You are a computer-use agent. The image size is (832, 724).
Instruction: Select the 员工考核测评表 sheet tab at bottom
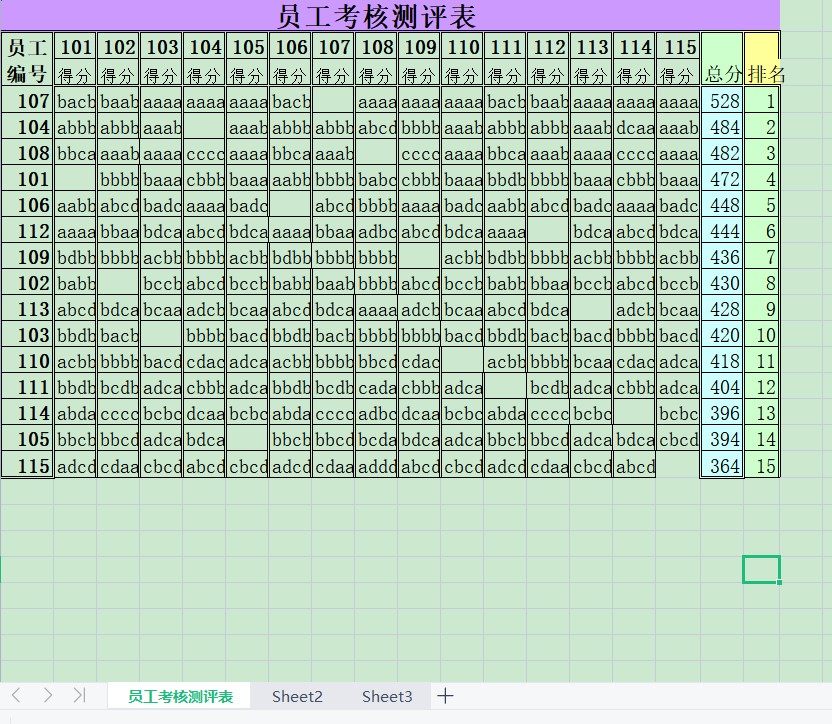tap(180, 697)
